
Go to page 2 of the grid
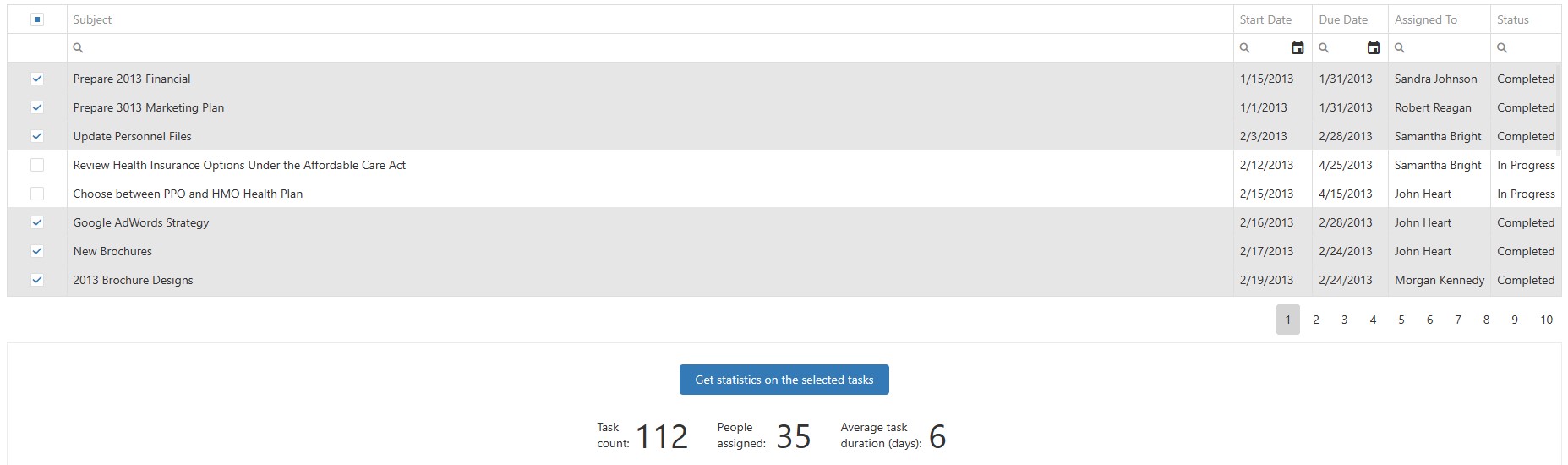pyautogui.click(x=1316, y=320)
